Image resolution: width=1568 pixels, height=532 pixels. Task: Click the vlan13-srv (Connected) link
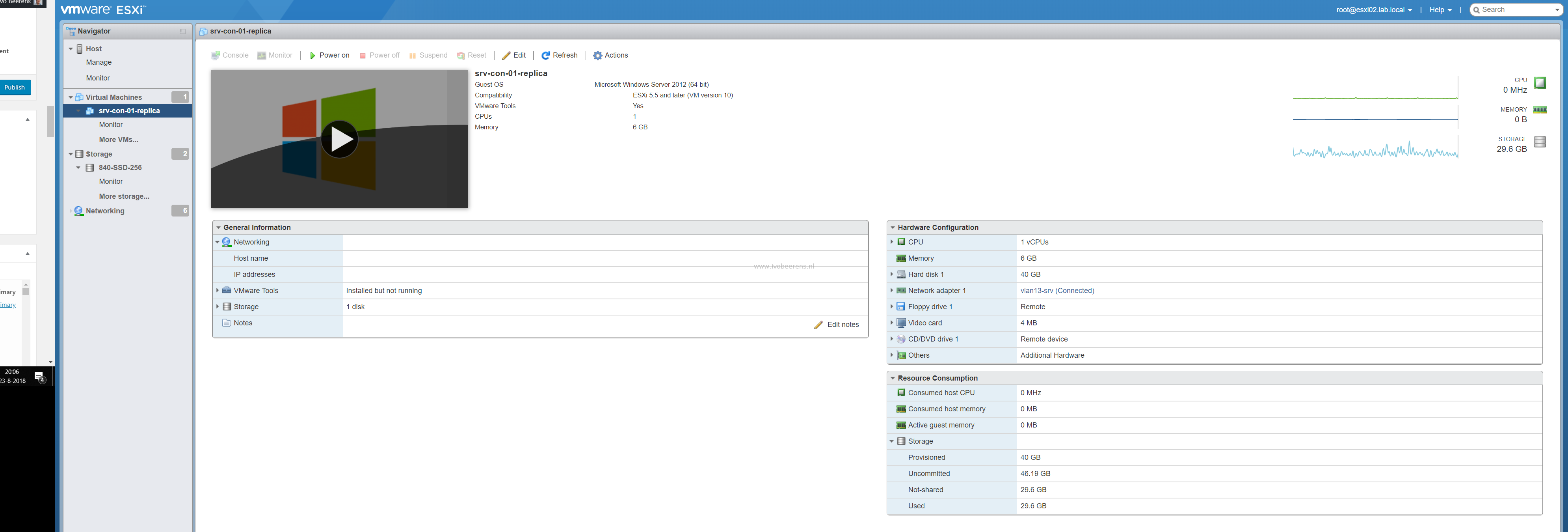[x=1057, y=291]
